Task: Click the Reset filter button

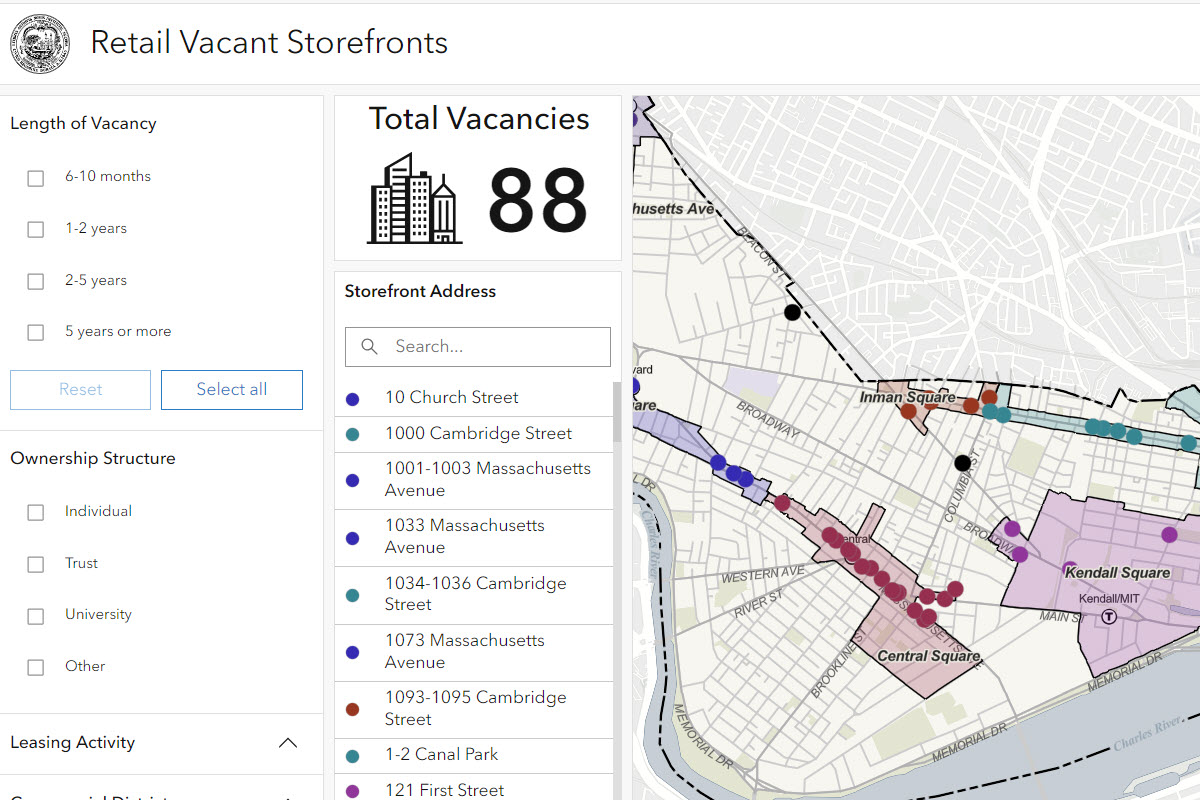Action: pos(80,389)
